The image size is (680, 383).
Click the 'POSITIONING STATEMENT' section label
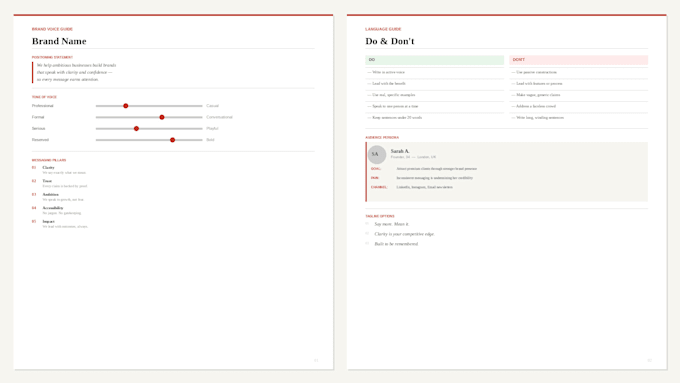tap(52, 57)
